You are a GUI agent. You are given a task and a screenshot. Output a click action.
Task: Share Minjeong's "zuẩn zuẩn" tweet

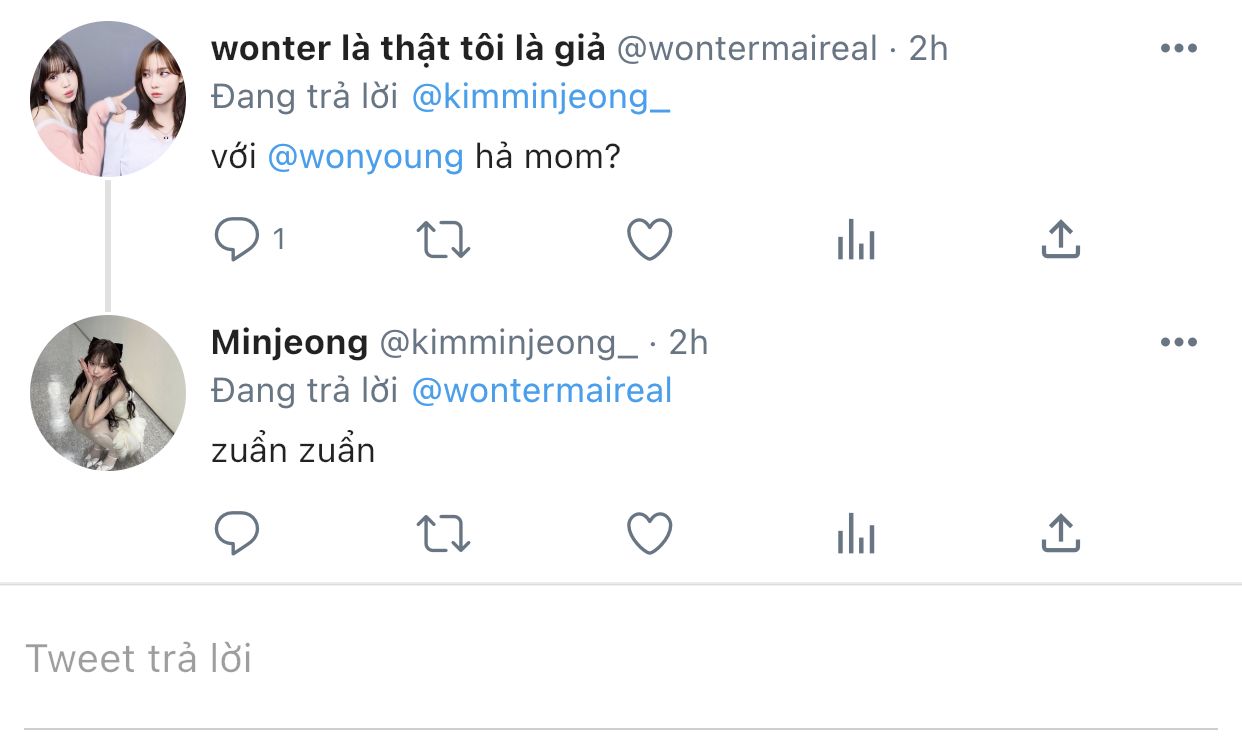[1061, 533]
